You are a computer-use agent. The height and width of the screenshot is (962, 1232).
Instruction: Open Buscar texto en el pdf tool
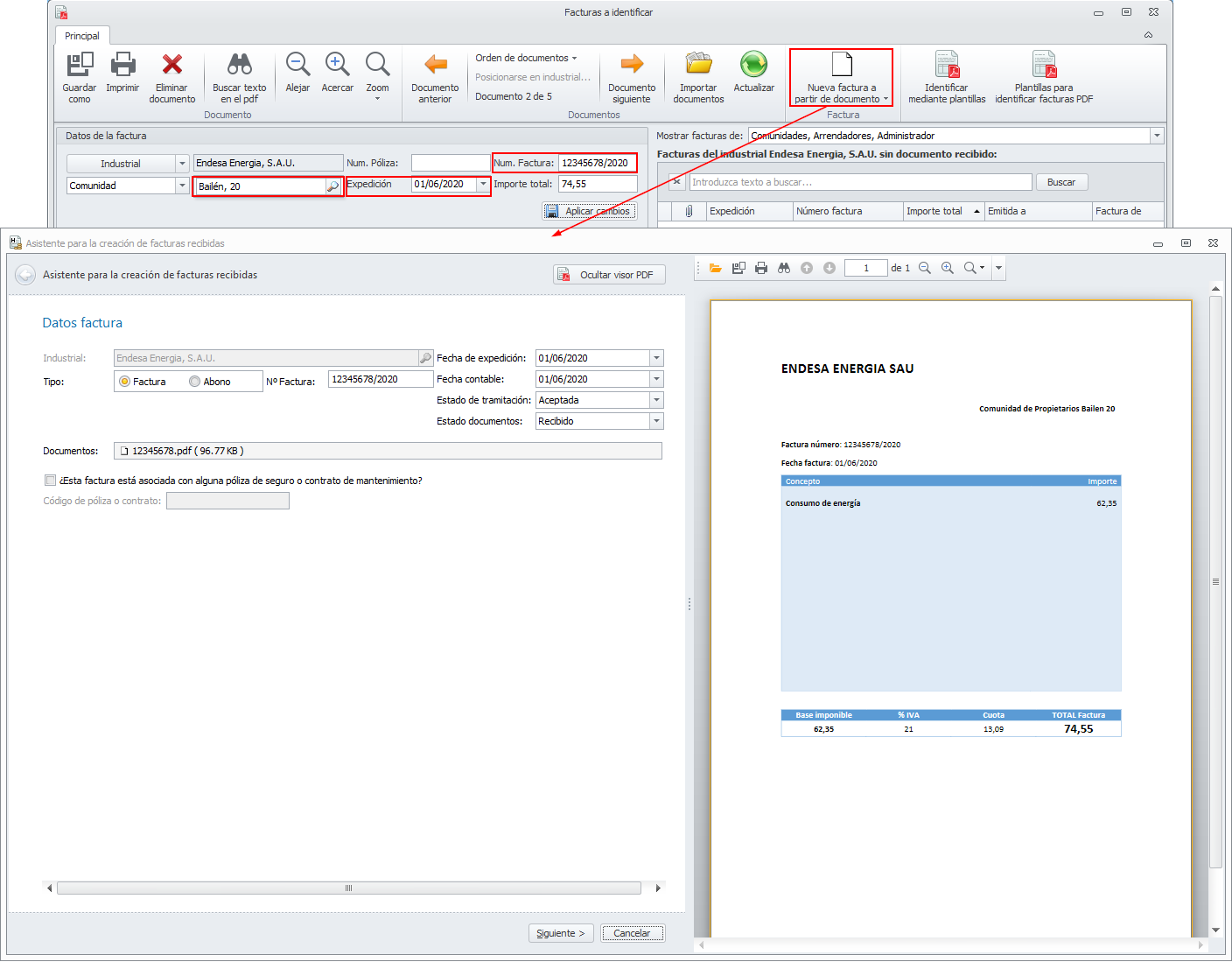pyautogui.click(x=239, y=66)
